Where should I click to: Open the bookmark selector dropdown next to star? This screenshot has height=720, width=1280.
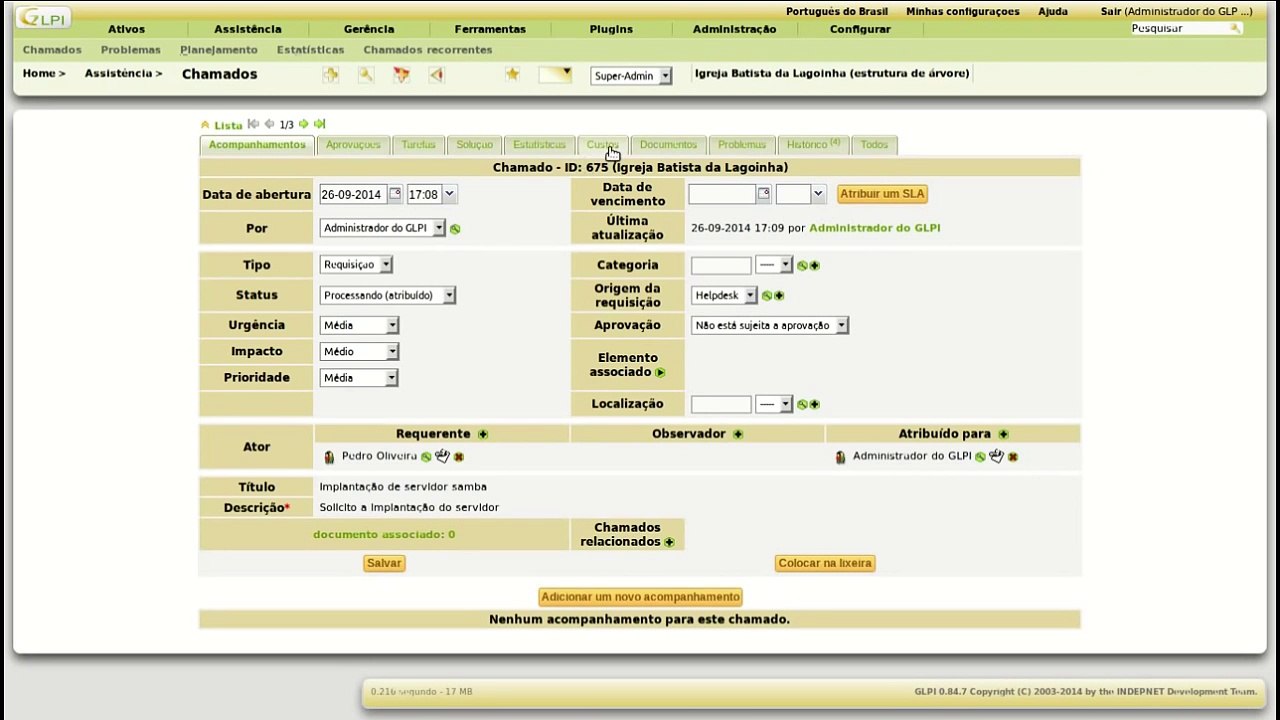pyautogui.click(x=555, y=75)
